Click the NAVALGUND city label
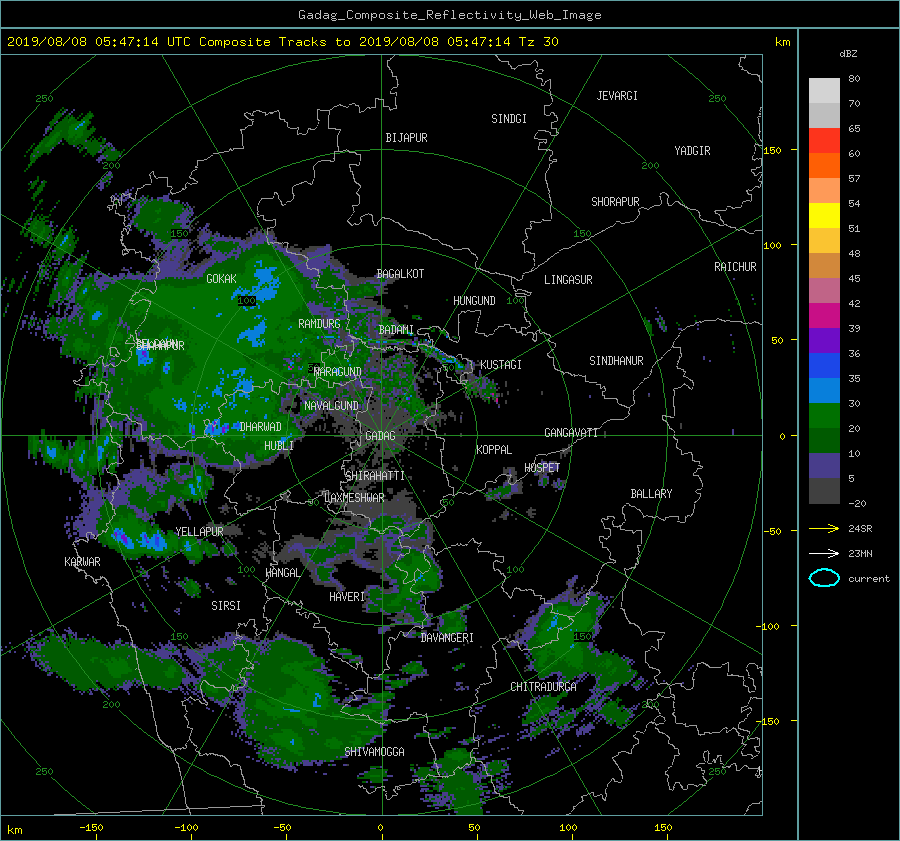The height and width of the screenshot is (841, 900). point(331,406)
